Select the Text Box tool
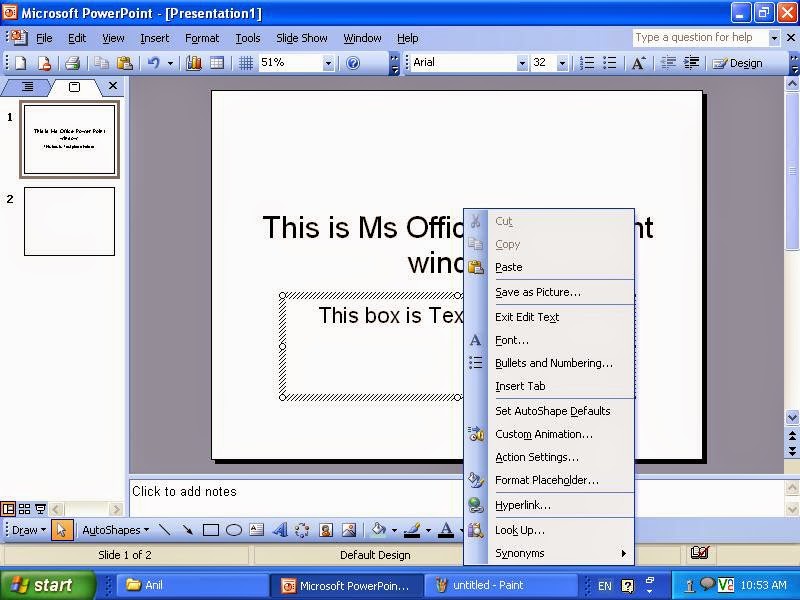The height and width of the screenshot is (600, 800). 257,531
